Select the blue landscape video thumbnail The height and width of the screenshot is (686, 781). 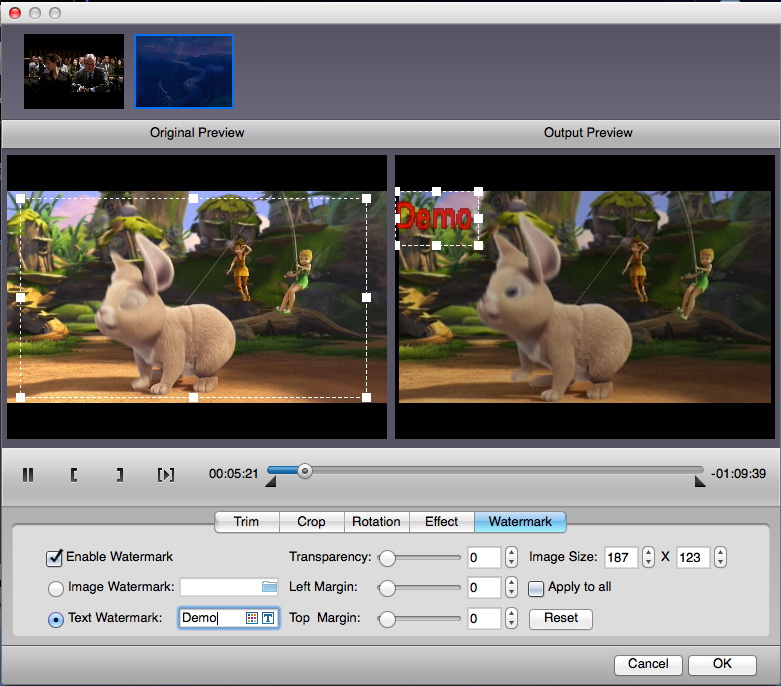point(184,71)
